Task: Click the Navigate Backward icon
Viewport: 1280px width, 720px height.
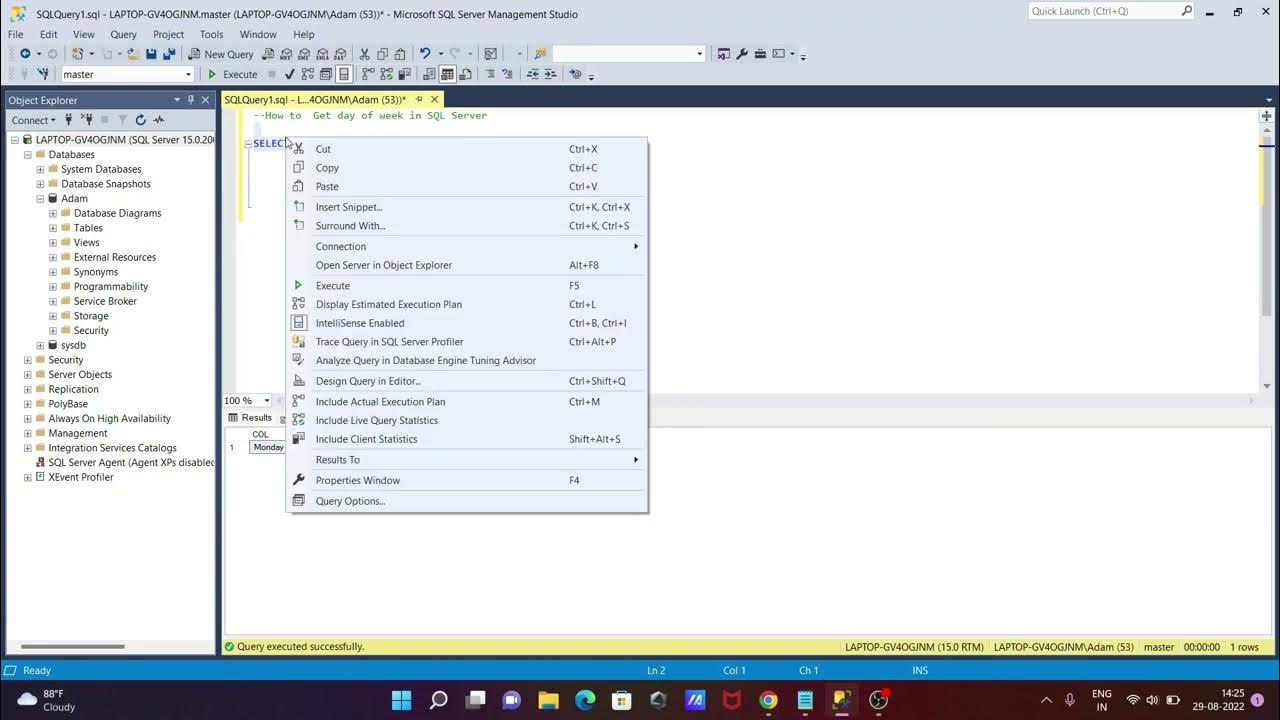Action: (25, 54)
